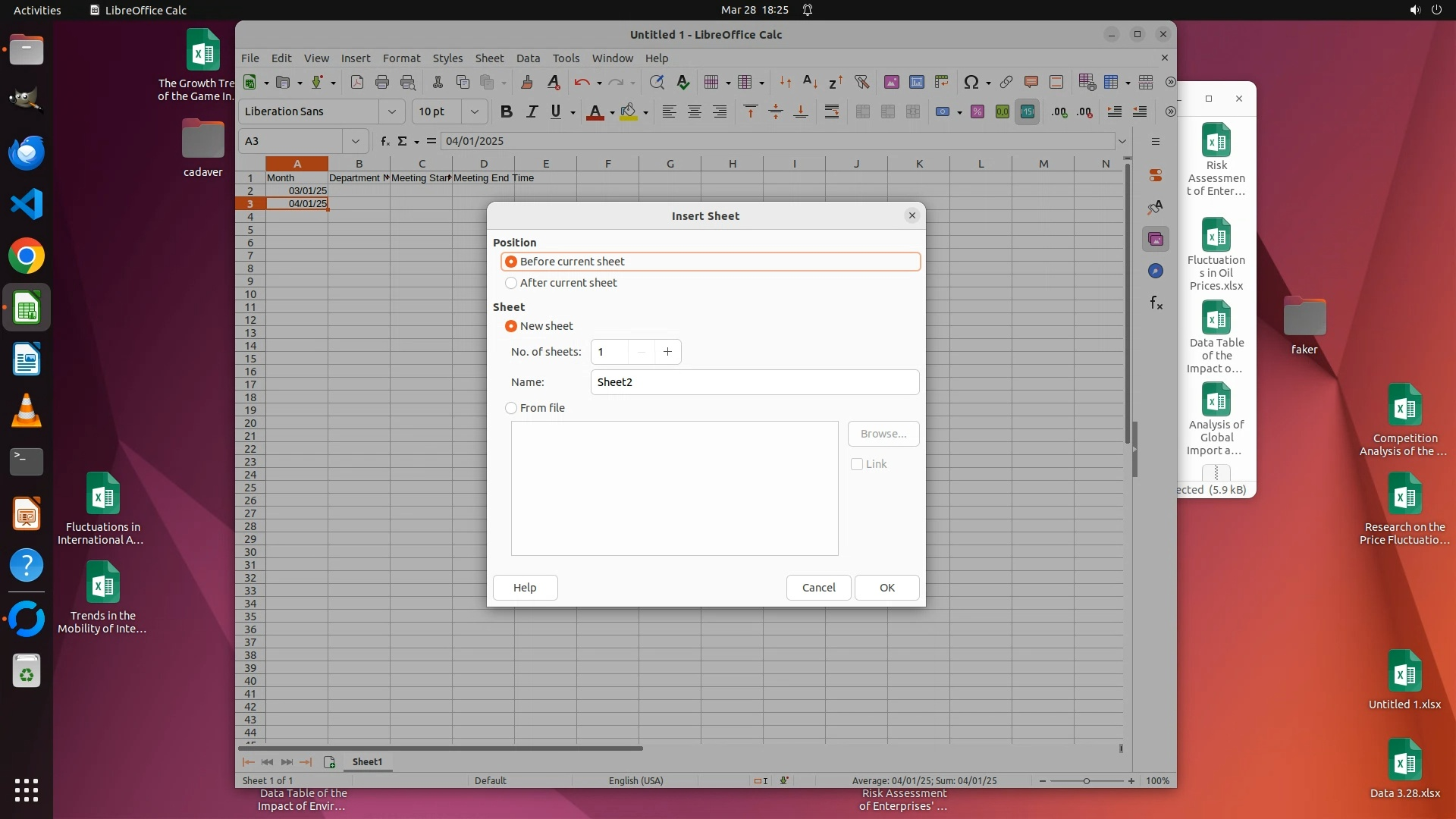
Task: Click the Sort Ascending toolbar icon
Action: pyautogui.click(x=810, y=82)
